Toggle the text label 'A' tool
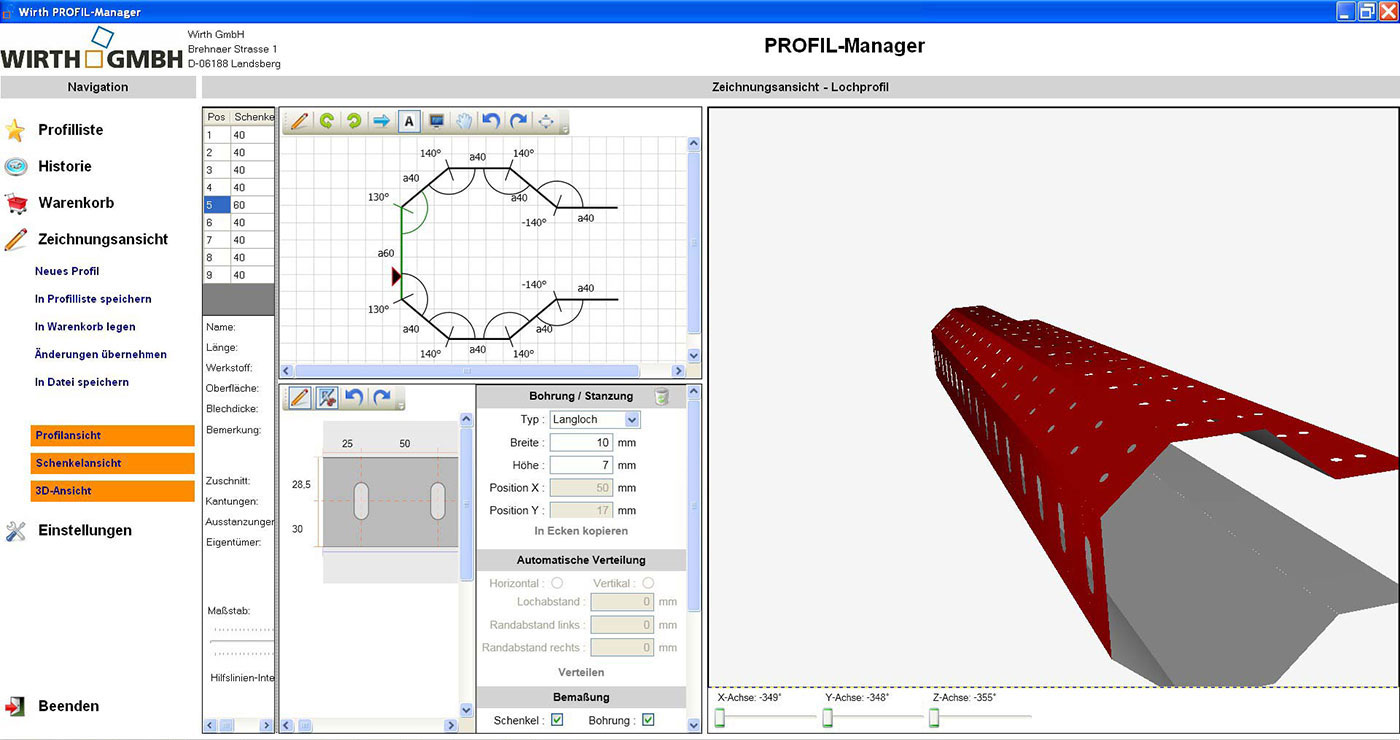This screenshot has width=1400, height=740. point(408,121)
